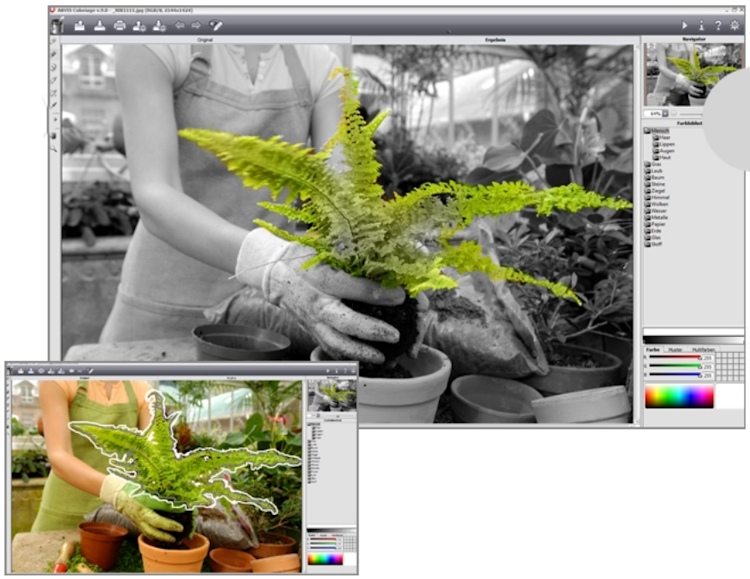Select the zoom magnifier tool in left toolbar
The width and height of the screenshot is (750, 579).
click(x=54, y=149)
